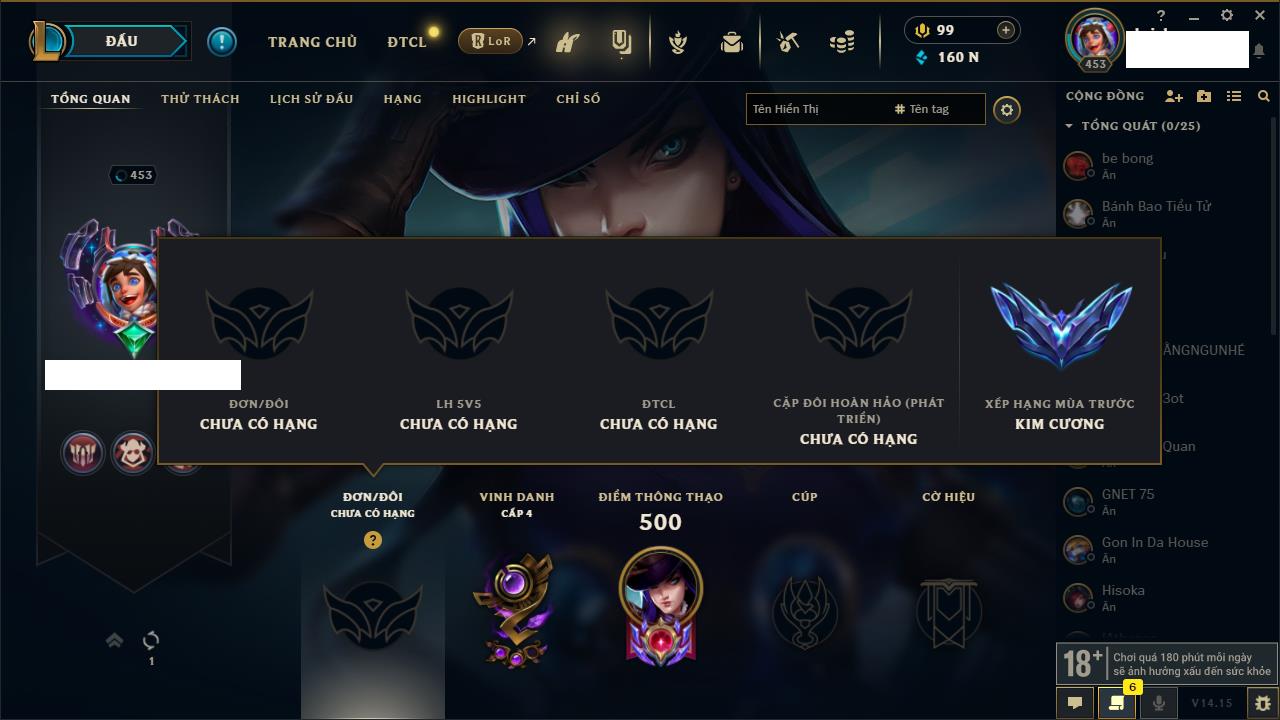Open the Loot hextech crafting icon
The height and width of the screenshot is (720, 1280).
click(x=788, y=42)
